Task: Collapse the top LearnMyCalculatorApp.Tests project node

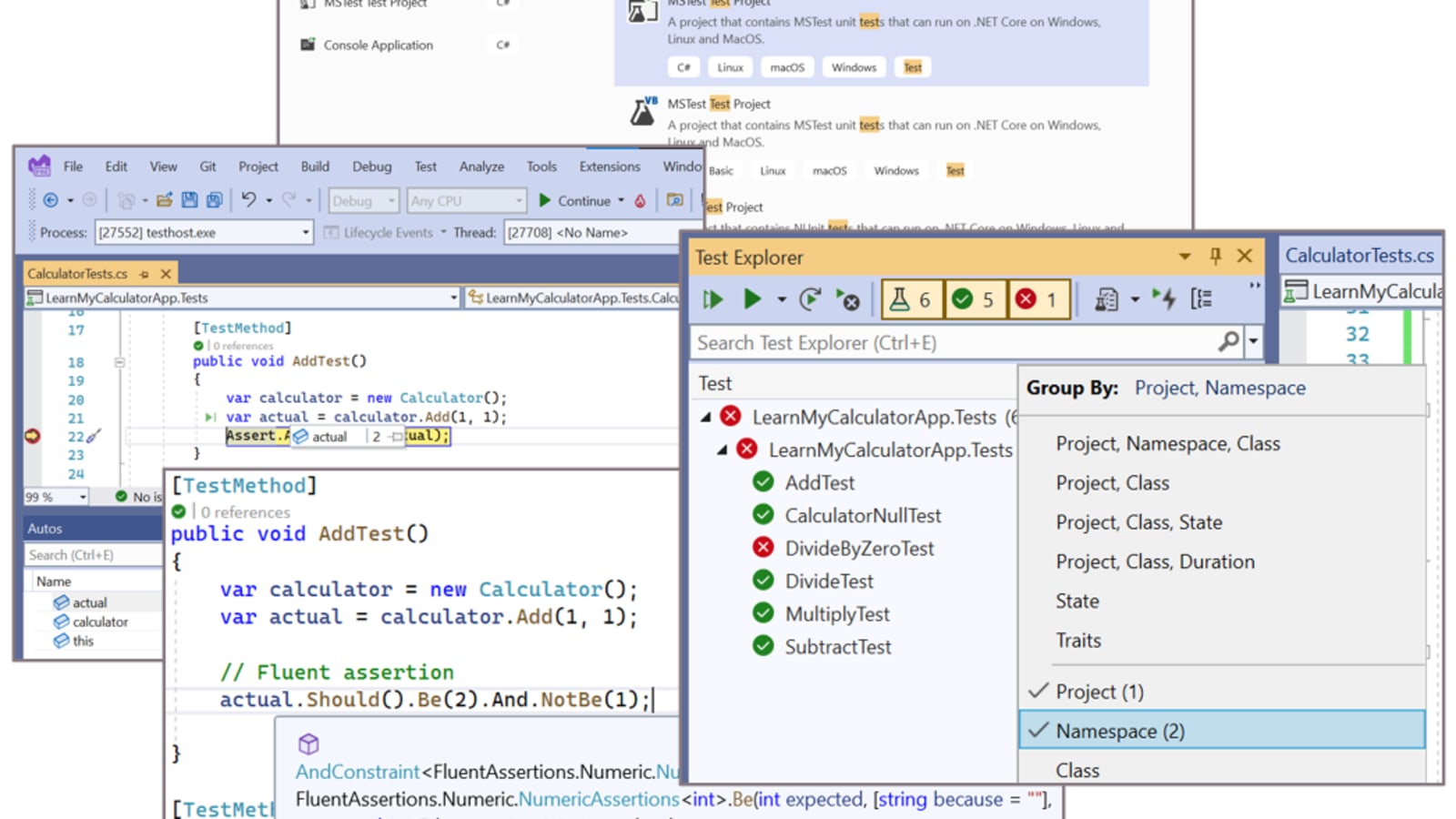Action: pos(706,417)
